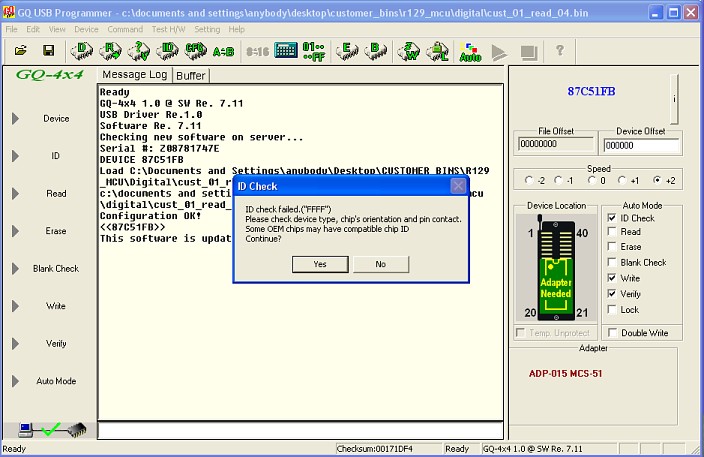
Task: Click the File Offset input field
Action: pos(544,145)
